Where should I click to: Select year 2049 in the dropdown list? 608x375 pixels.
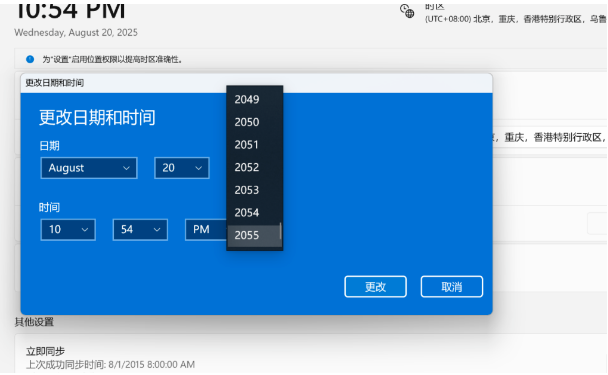tap(254, 99)
